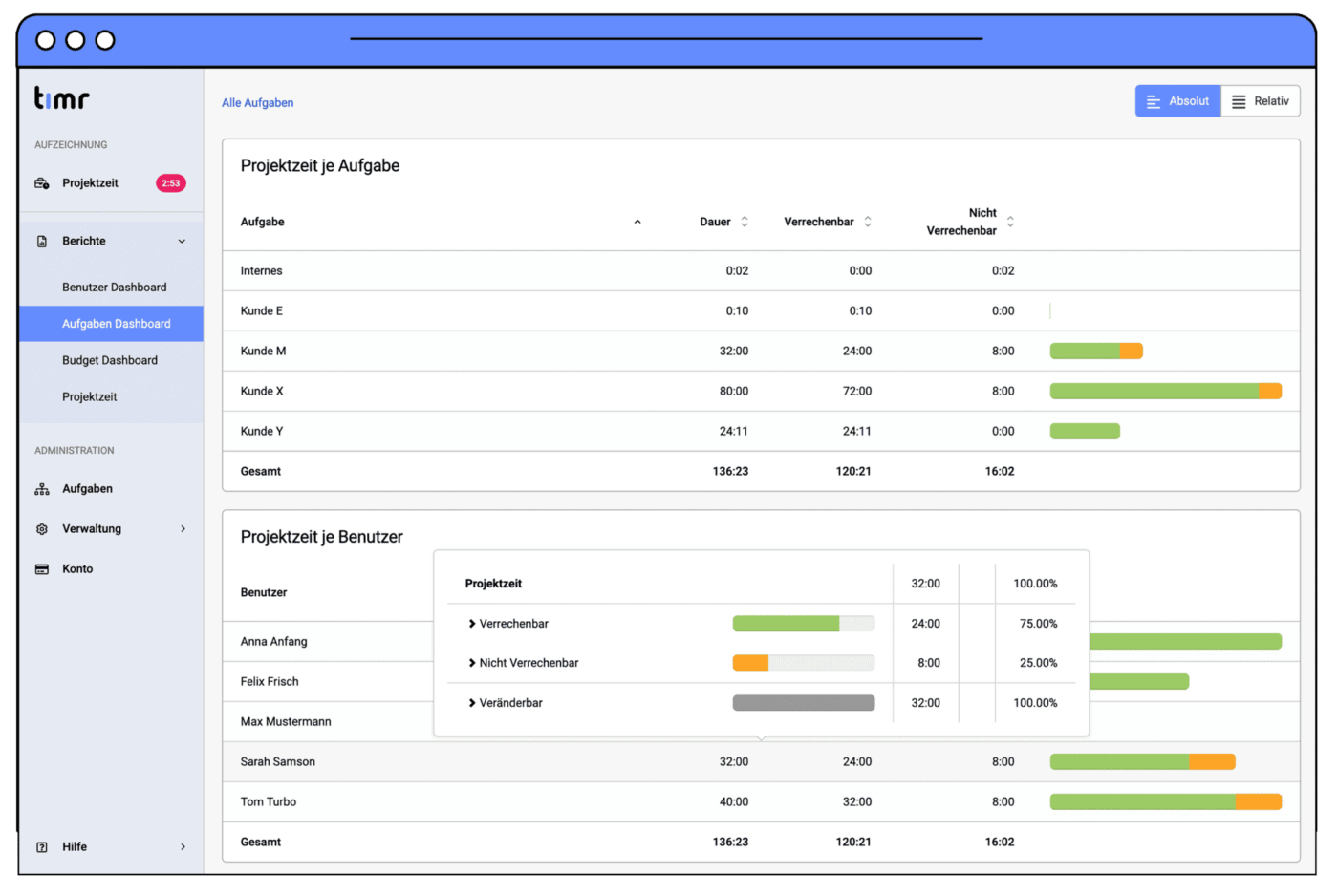
Task: Sort by Nicht Verrechenbar column arrows
Action: [x=1010, y=222]
